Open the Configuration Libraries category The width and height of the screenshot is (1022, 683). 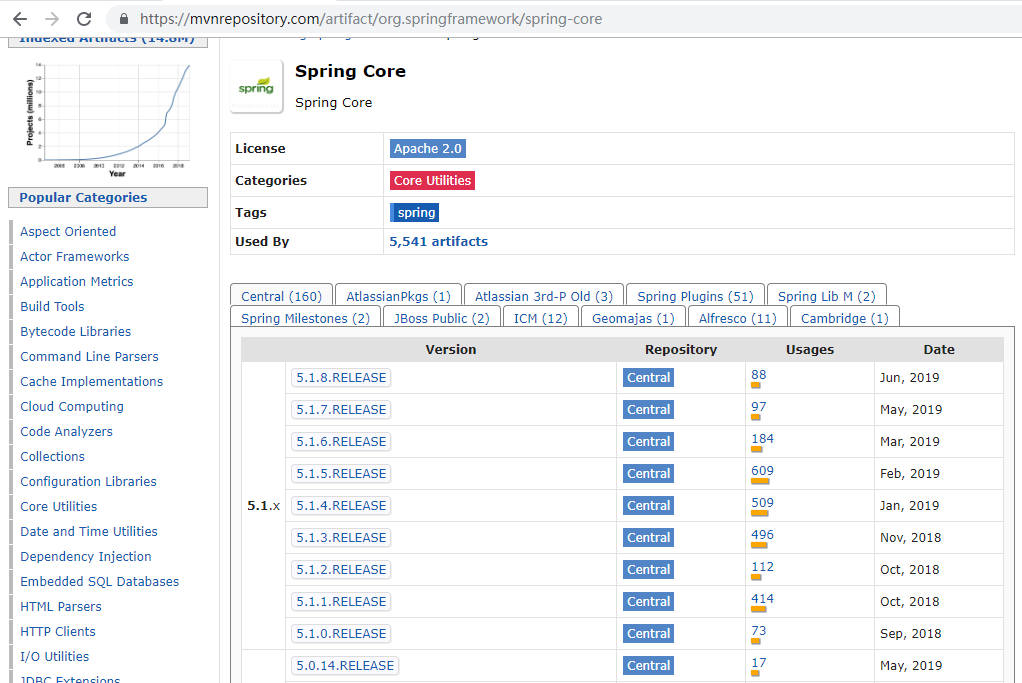[88, 482]
